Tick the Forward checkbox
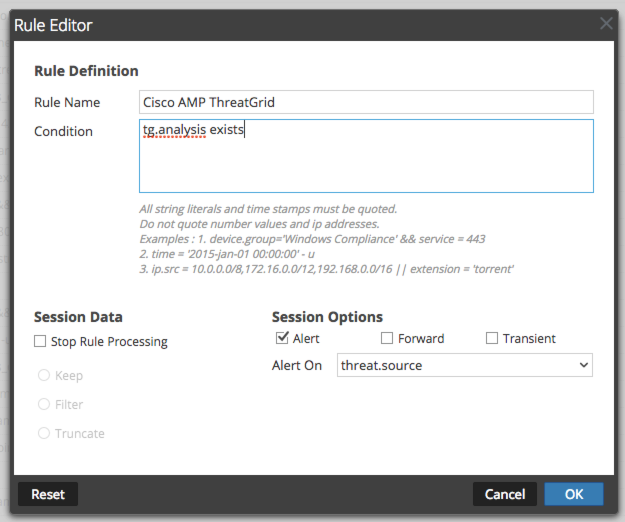Screen dimensions: 625x522 [388, 338]
